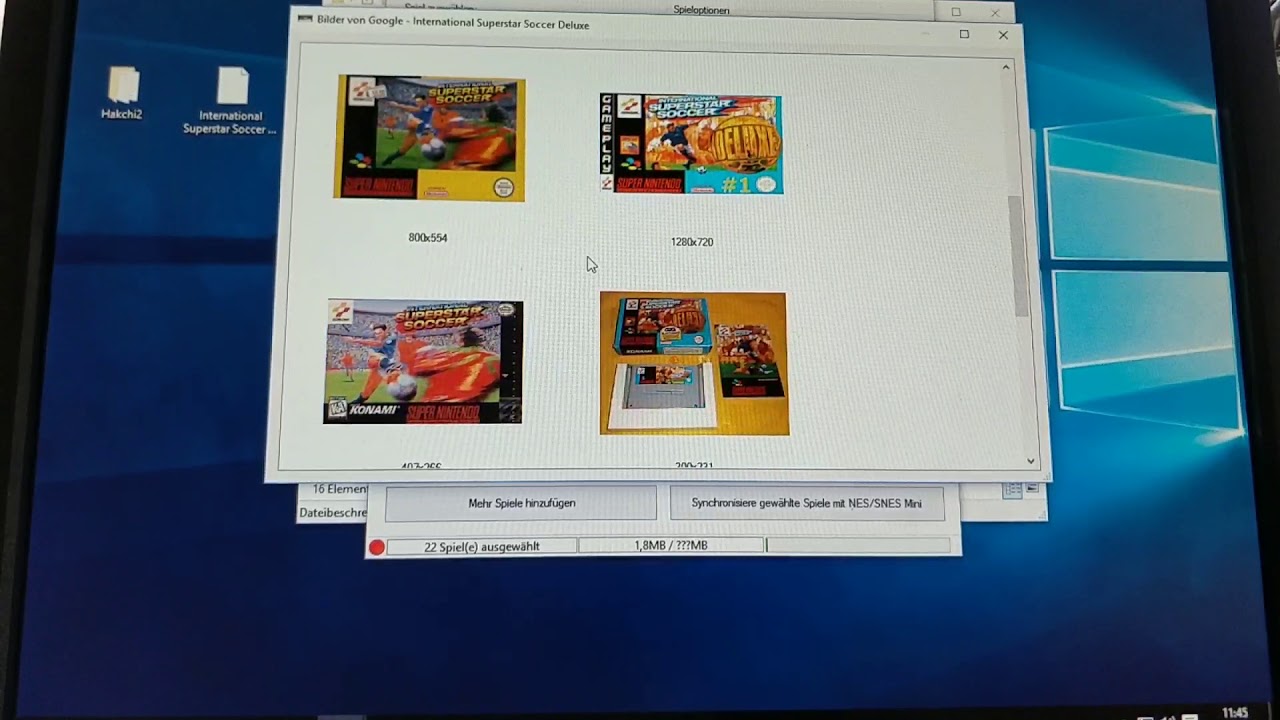Close the Spieloptionen window behind
The image size is (1280, 720).
[995, 13]
